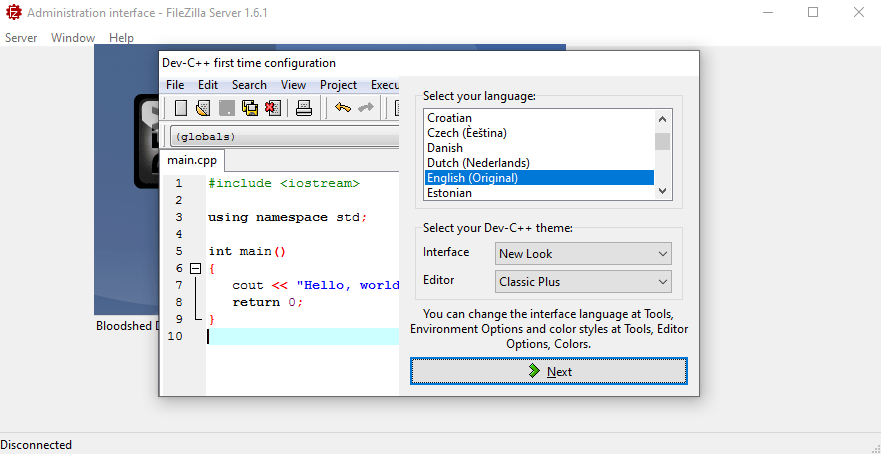Click the language list scroll-down arrow

(662, 191)
